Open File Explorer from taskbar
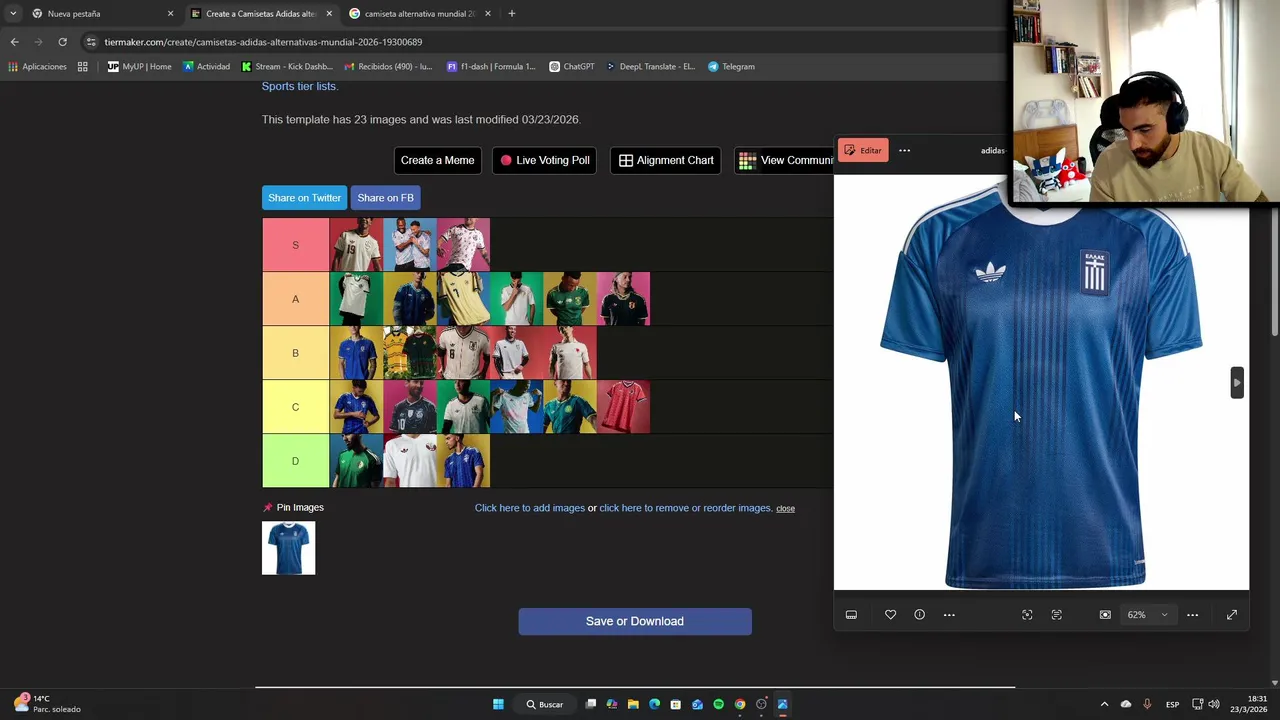 [x=633, y=704]
